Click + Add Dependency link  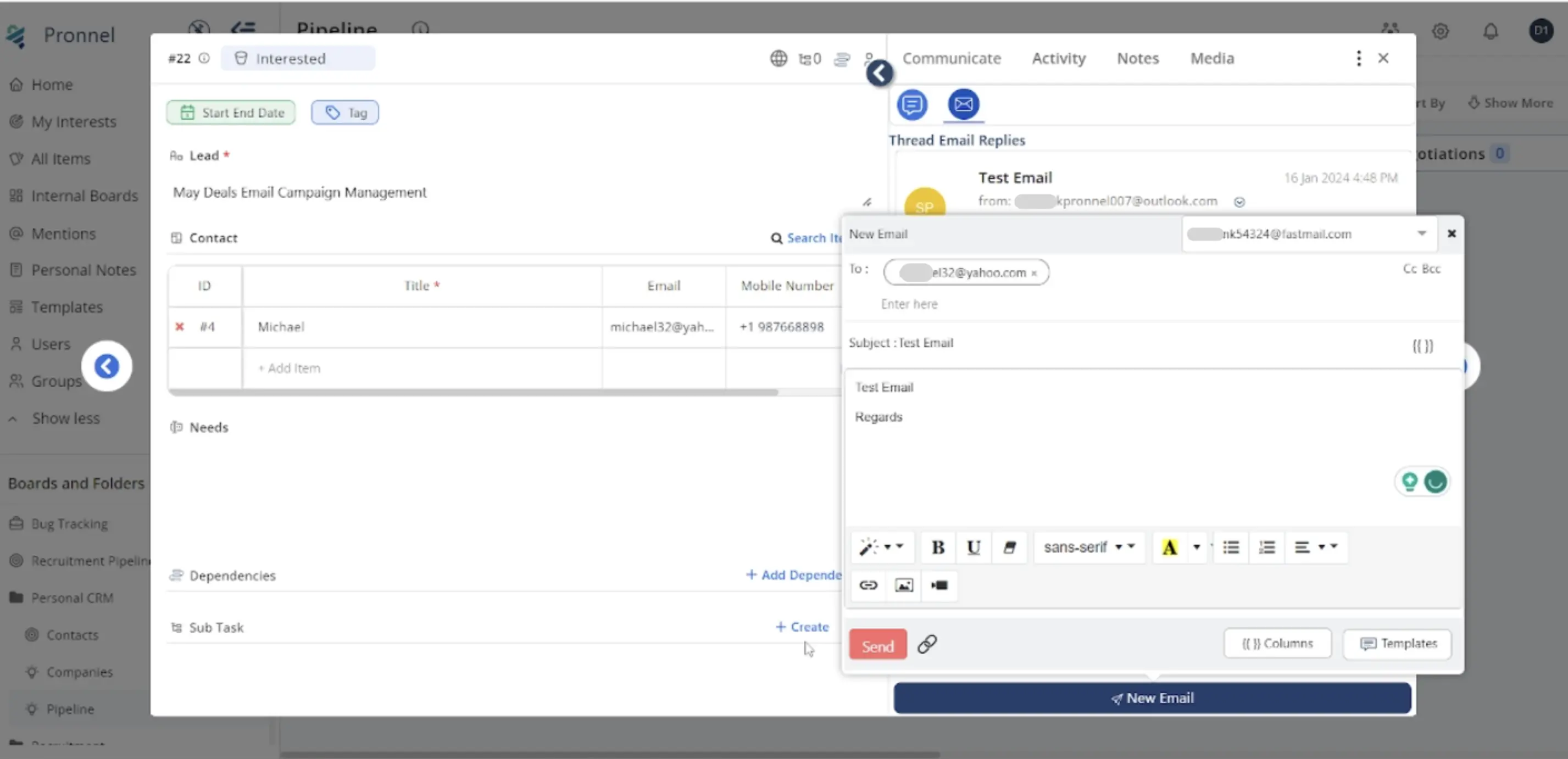tap(794, 575)
